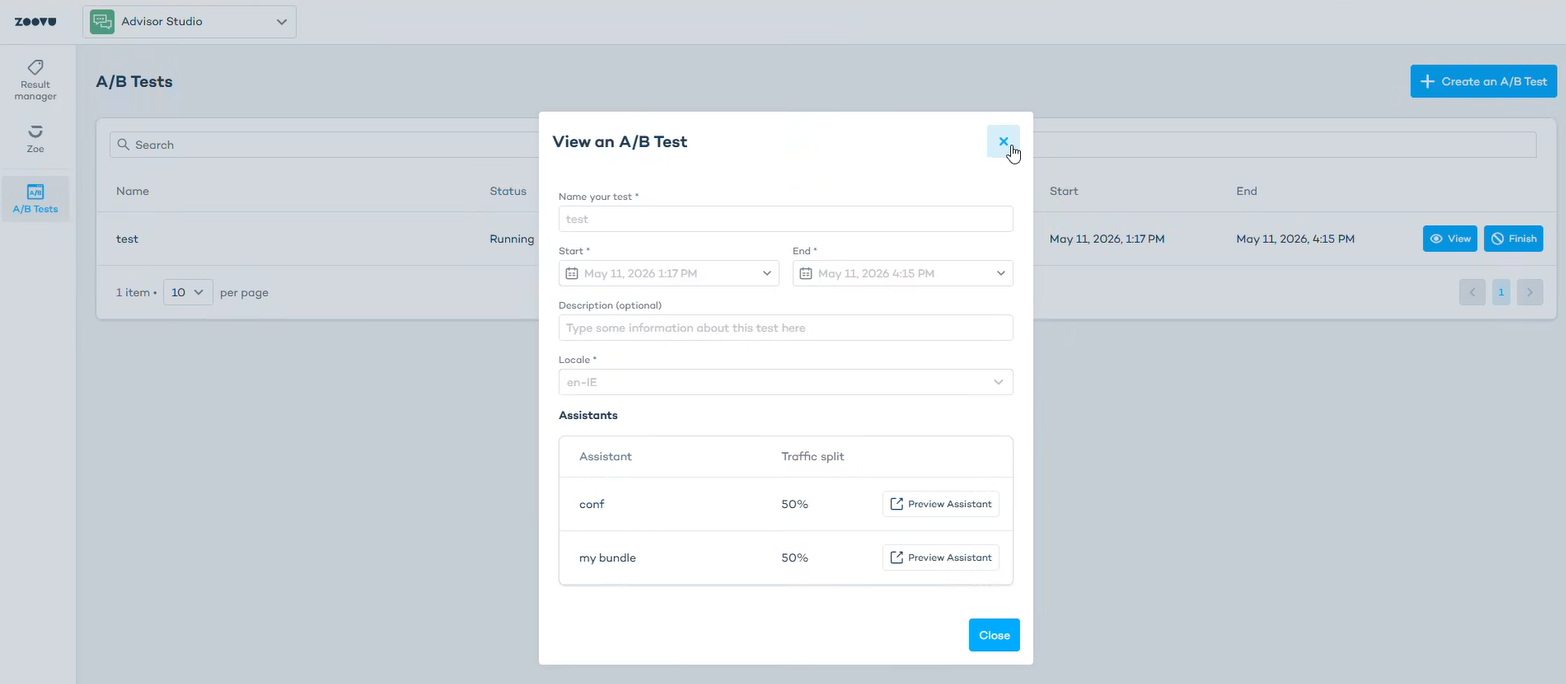Viewport: 1566px width, 684px height.
Task: Click the Advisor Studio chat icon
Action: [x=102, y=22]
